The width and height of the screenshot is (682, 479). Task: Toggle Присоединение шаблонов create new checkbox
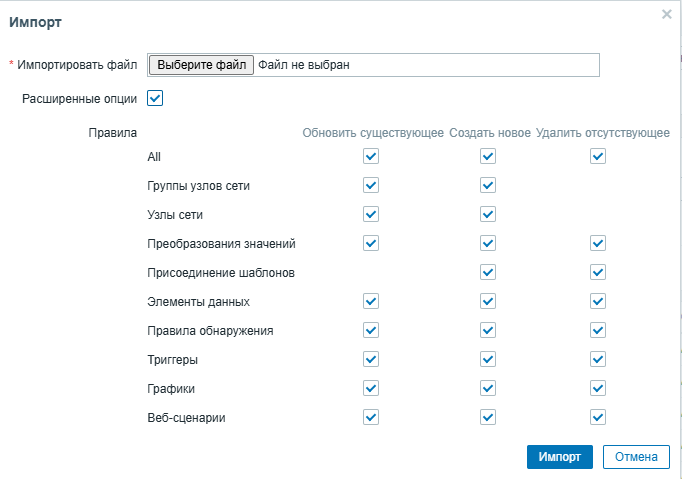click(x=488, y=272)
